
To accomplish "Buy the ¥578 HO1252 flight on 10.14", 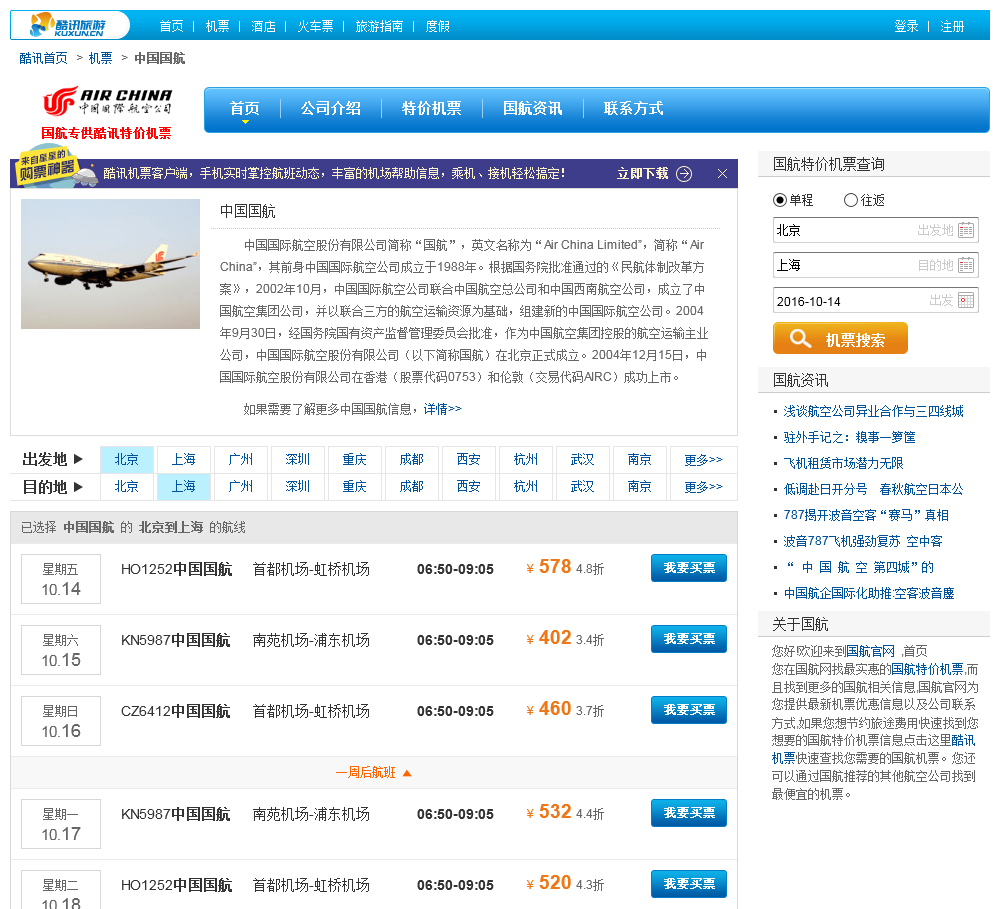I will pyautogui.click(x=689, y=568).
